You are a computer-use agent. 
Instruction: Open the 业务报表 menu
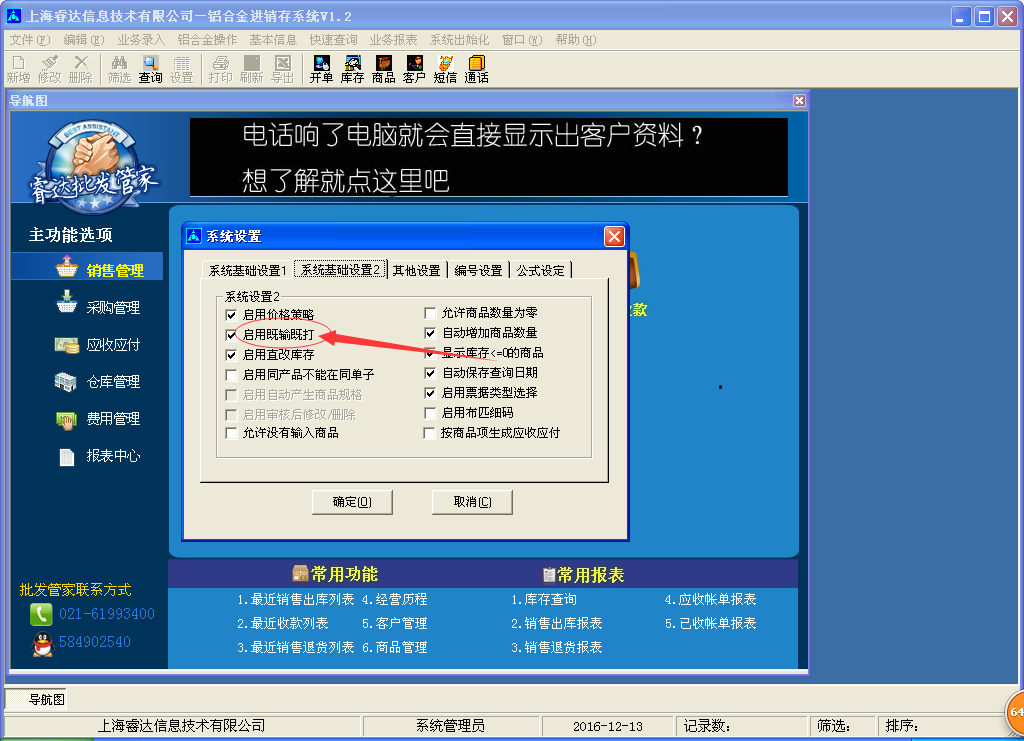393,40
